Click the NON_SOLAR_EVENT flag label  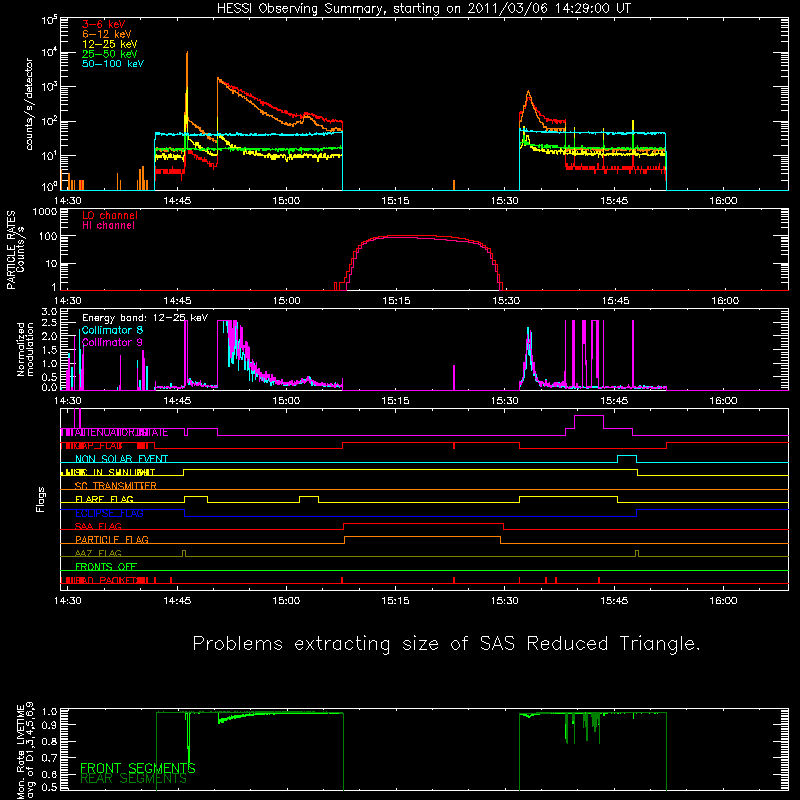[x=121, y=459]
